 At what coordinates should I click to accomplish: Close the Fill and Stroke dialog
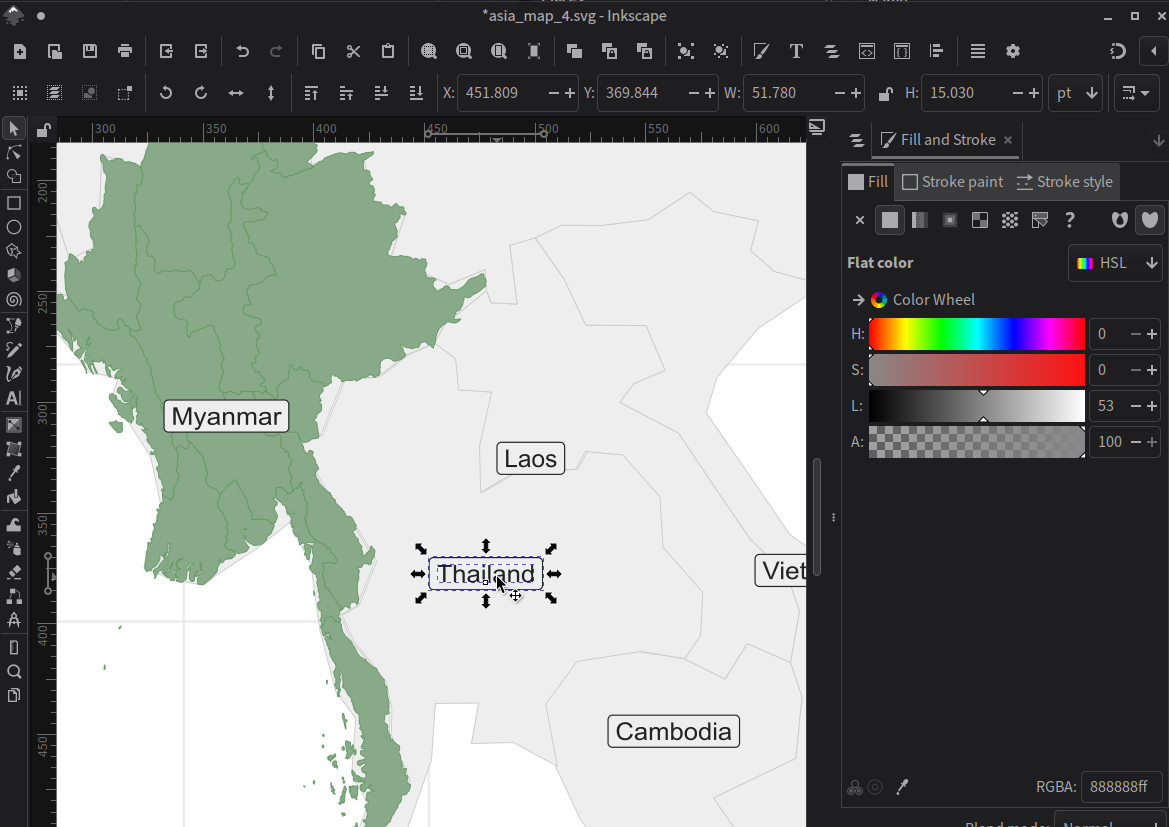[1005, 140]
